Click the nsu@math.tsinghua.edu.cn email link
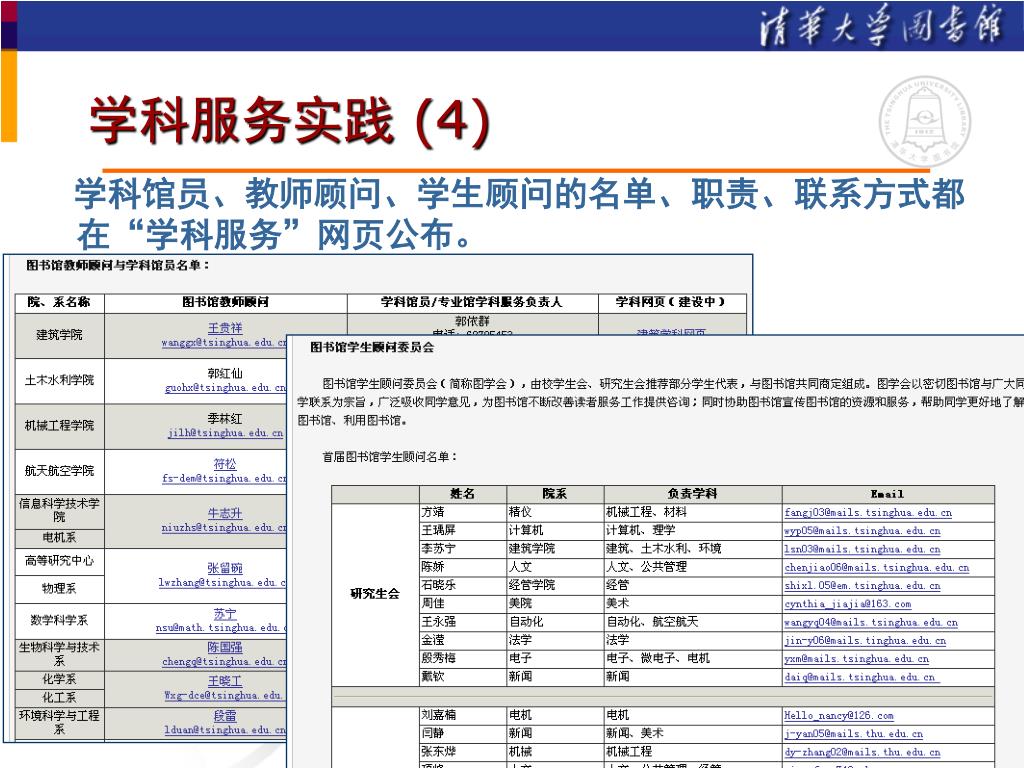 point(221,628)
